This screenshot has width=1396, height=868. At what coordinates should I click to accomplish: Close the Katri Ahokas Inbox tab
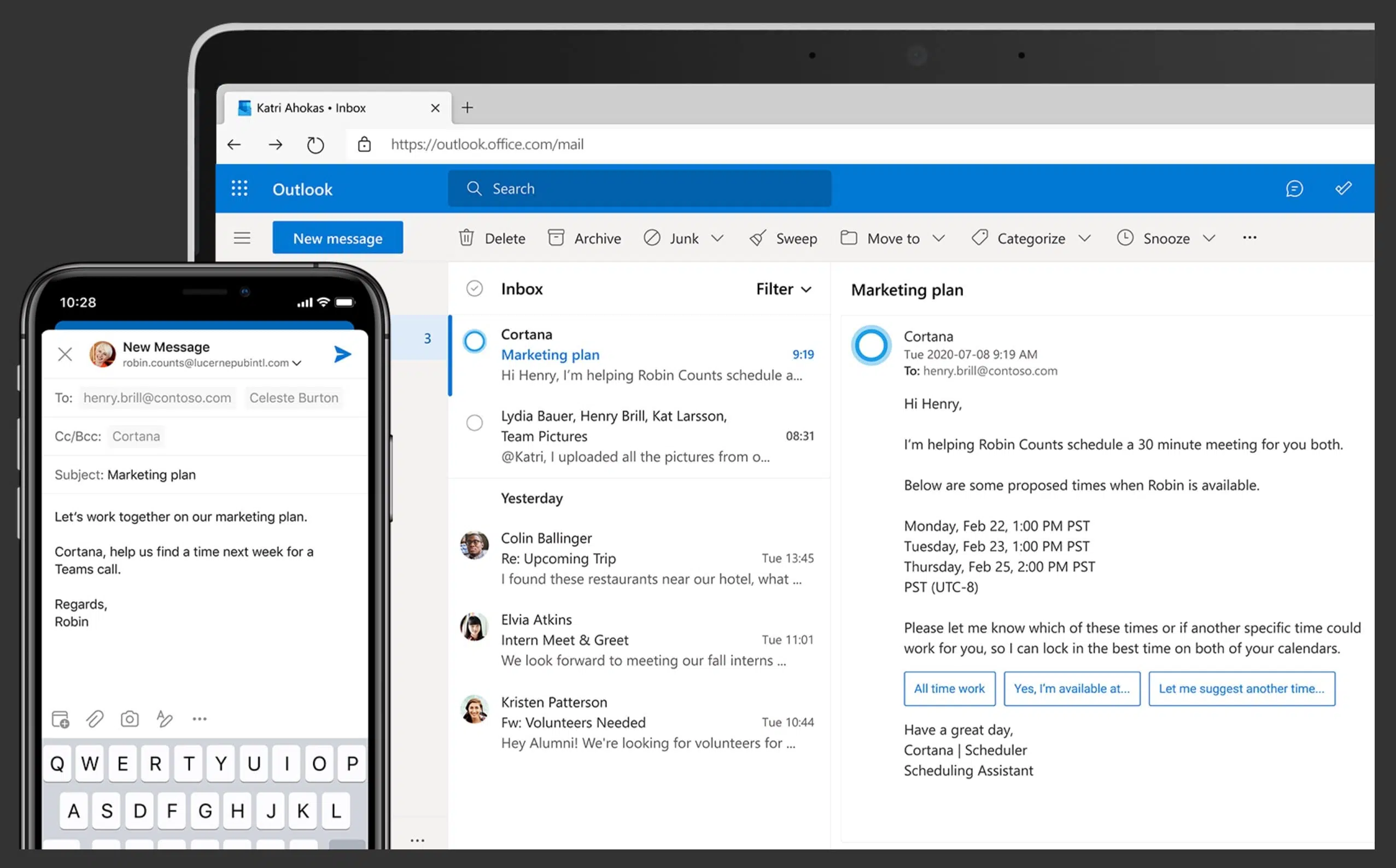click(435, 108)
